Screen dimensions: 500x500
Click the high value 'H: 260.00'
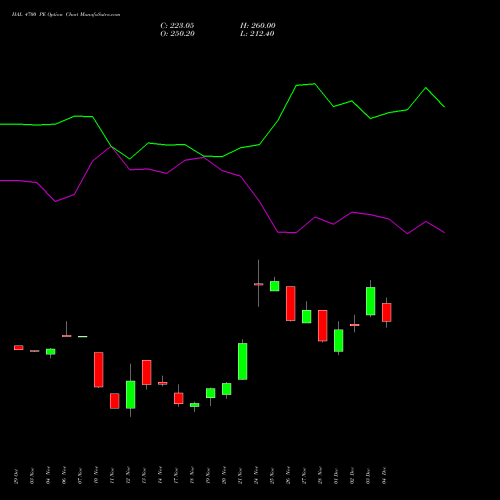(x=258, y=26)
